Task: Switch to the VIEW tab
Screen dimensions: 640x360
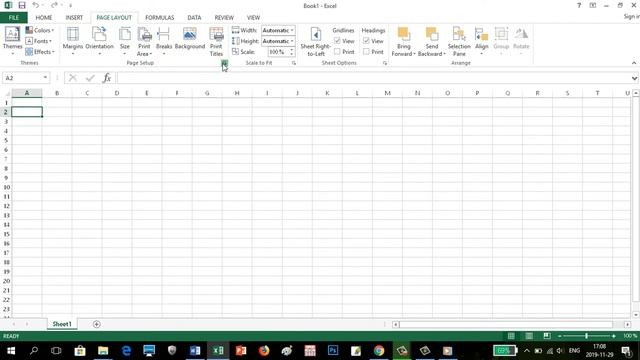Action: 253,18
